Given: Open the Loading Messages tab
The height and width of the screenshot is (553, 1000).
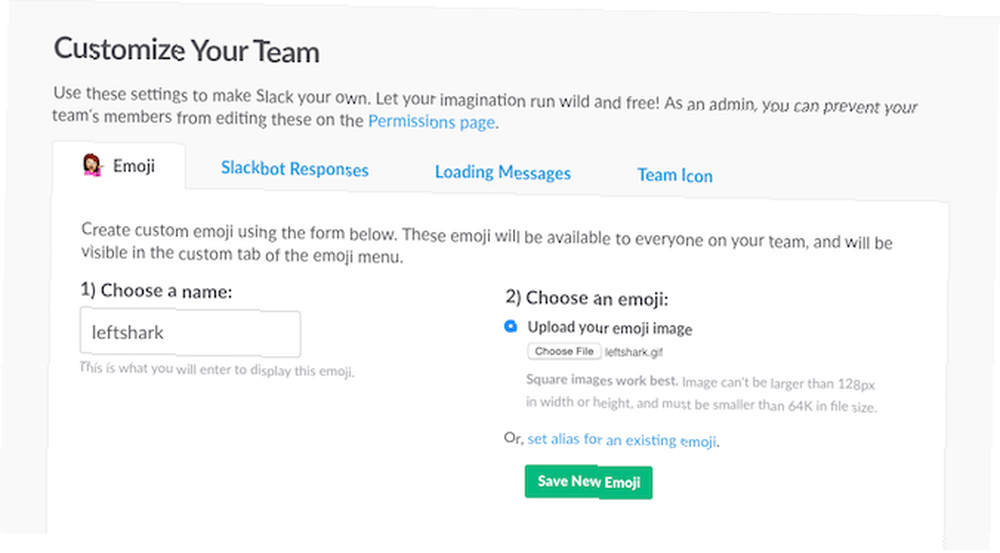Looking at the screenshot, I should [503, 172].
